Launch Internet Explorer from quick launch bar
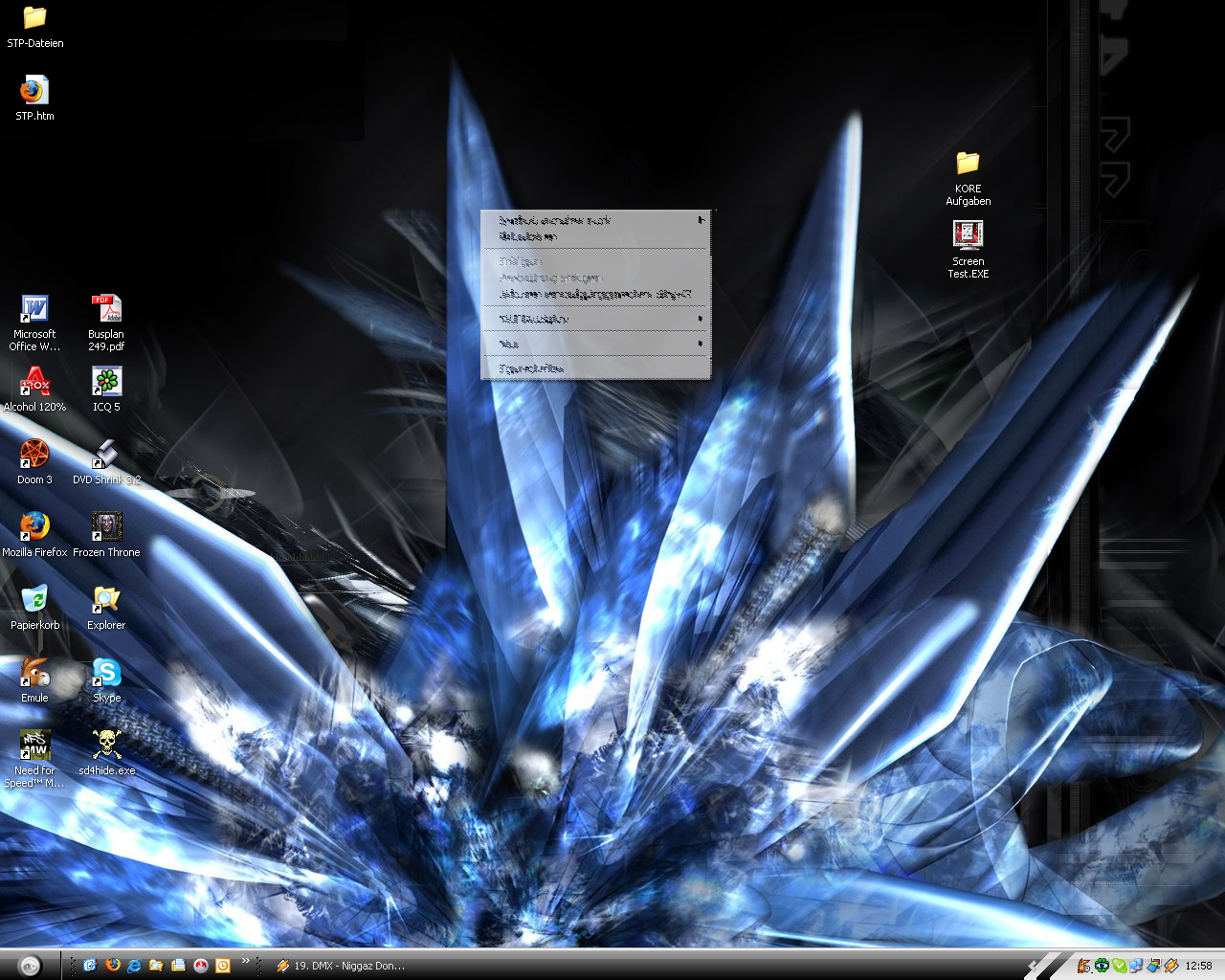This screenshot has height=980, width=1225. coord(134,966)
